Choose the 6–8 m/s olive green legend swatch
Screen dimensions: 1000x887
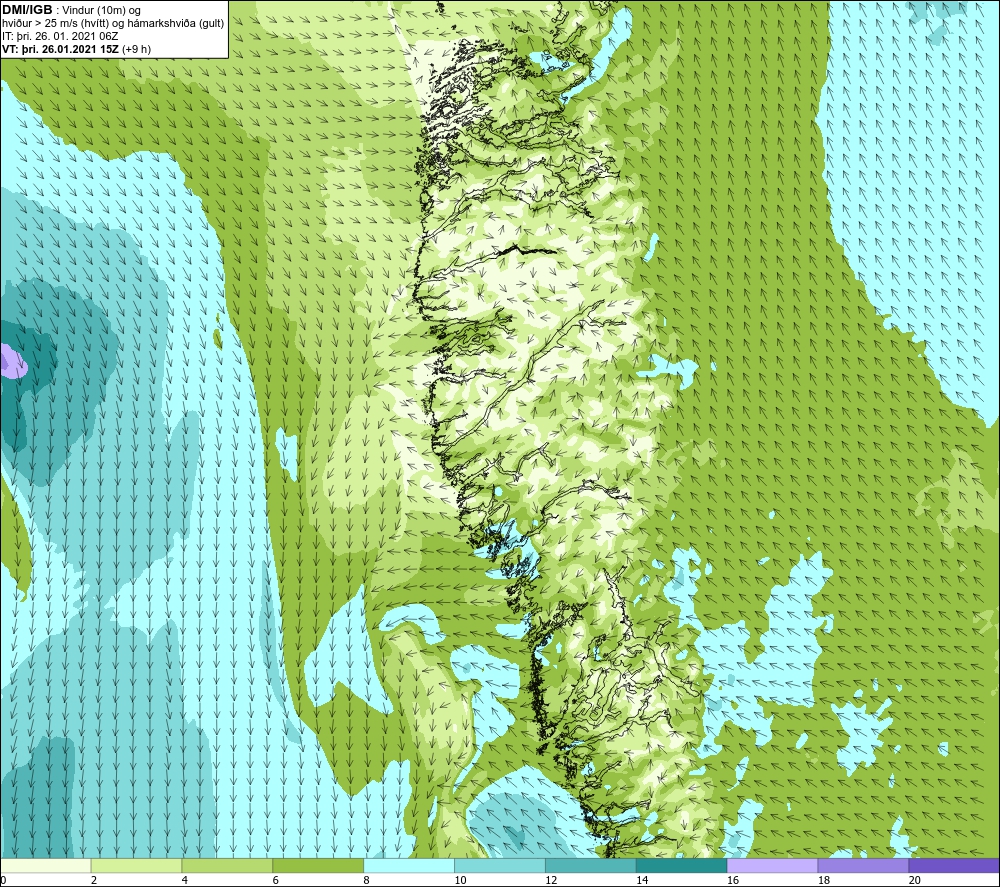pyautogui.click(x=318, y=866)
